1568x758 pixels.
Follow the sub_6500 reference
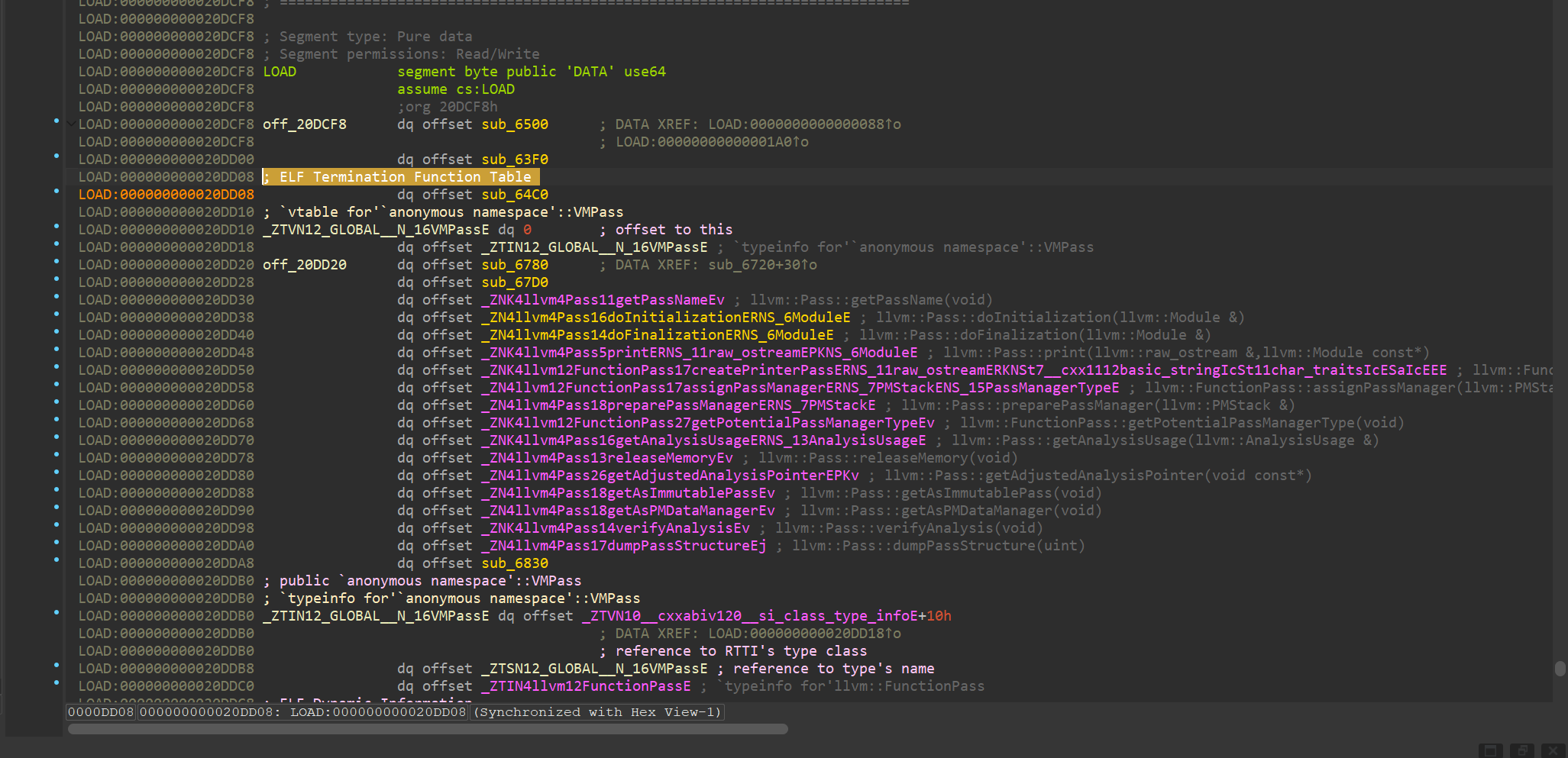(x=514, y=124)
